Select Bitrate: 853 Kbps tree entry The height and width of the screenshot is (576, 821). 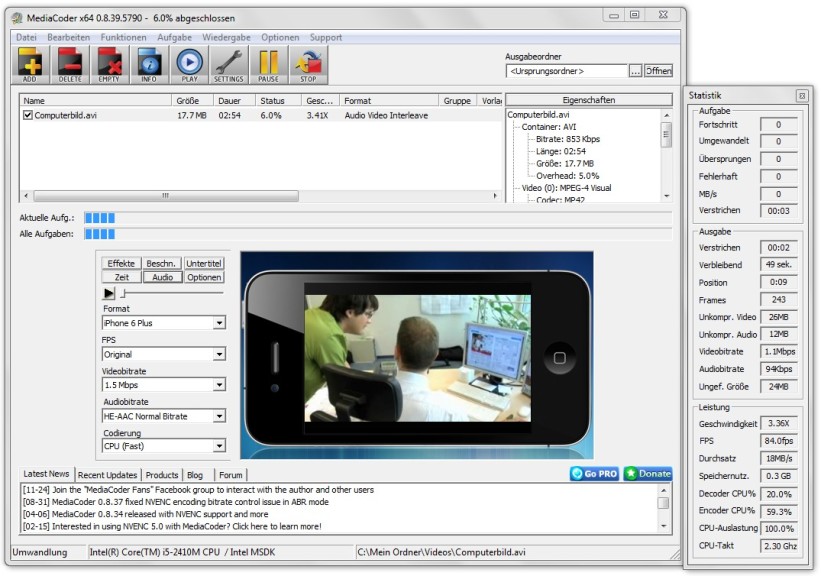pyautogui.click(x=568, y=139)
